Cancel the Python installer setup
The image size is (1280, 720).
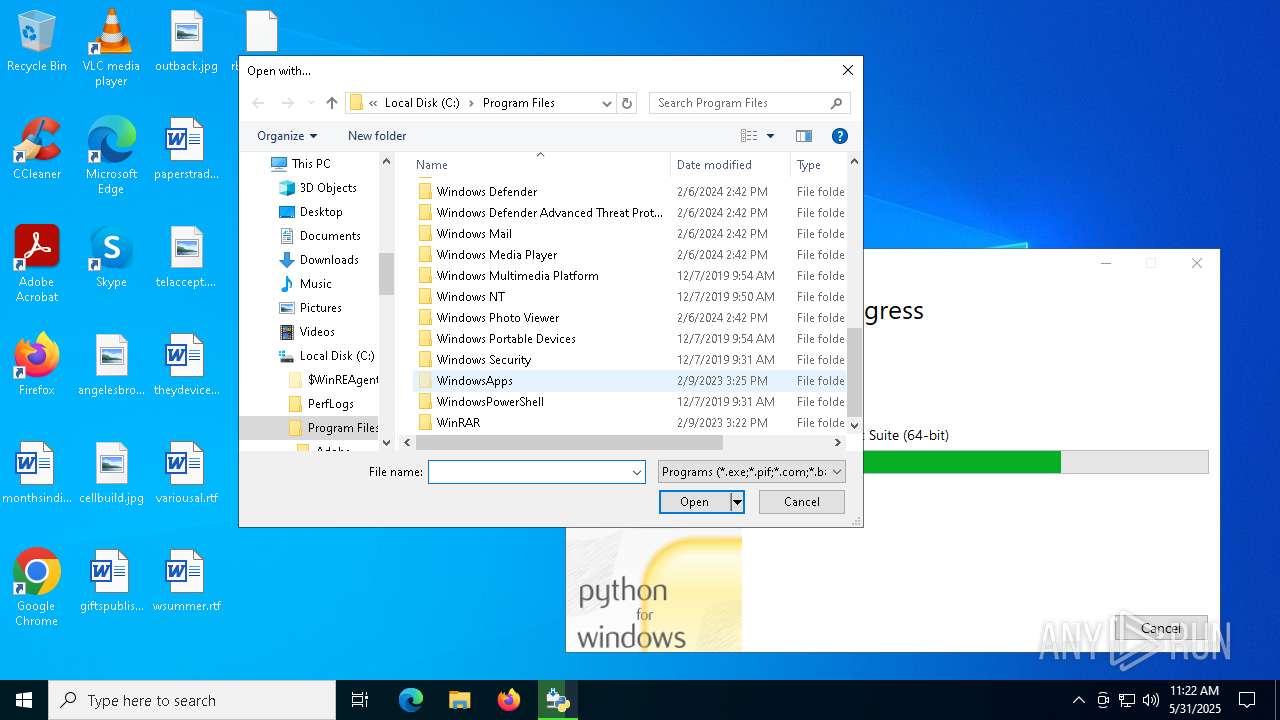(1161, 628)
